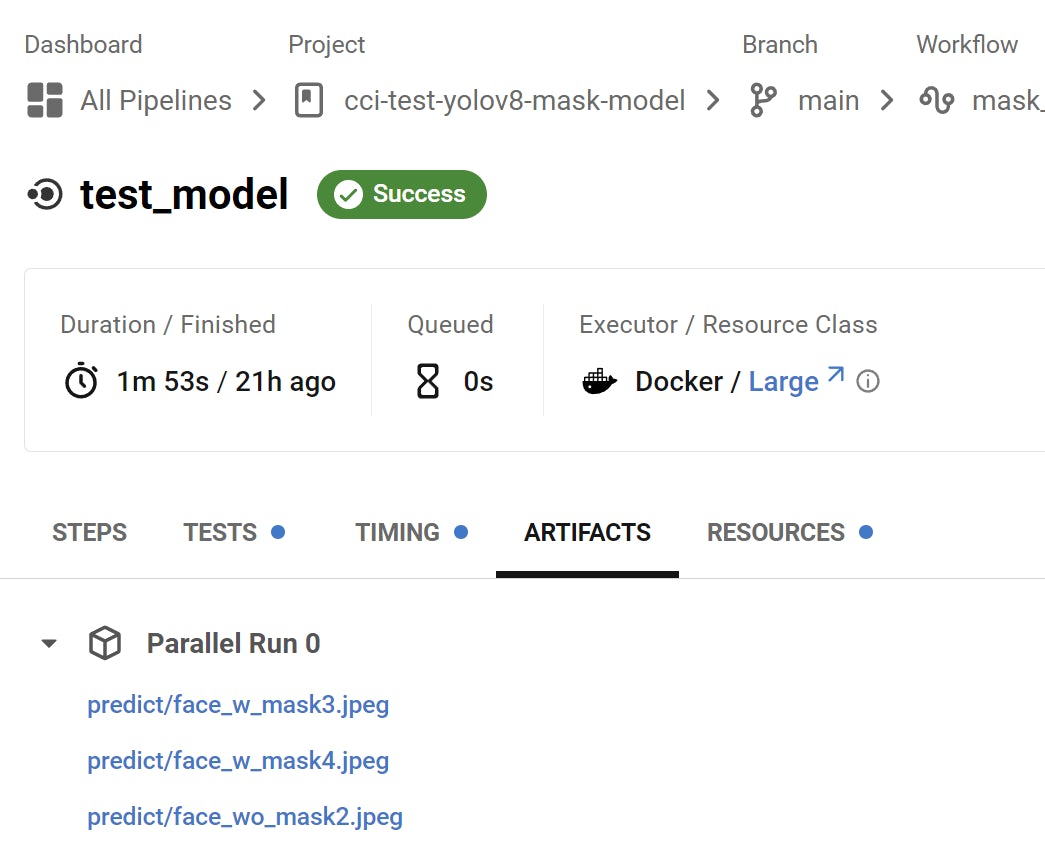Click the hourglass icon in the Queued section

click(x=428, y=381)
